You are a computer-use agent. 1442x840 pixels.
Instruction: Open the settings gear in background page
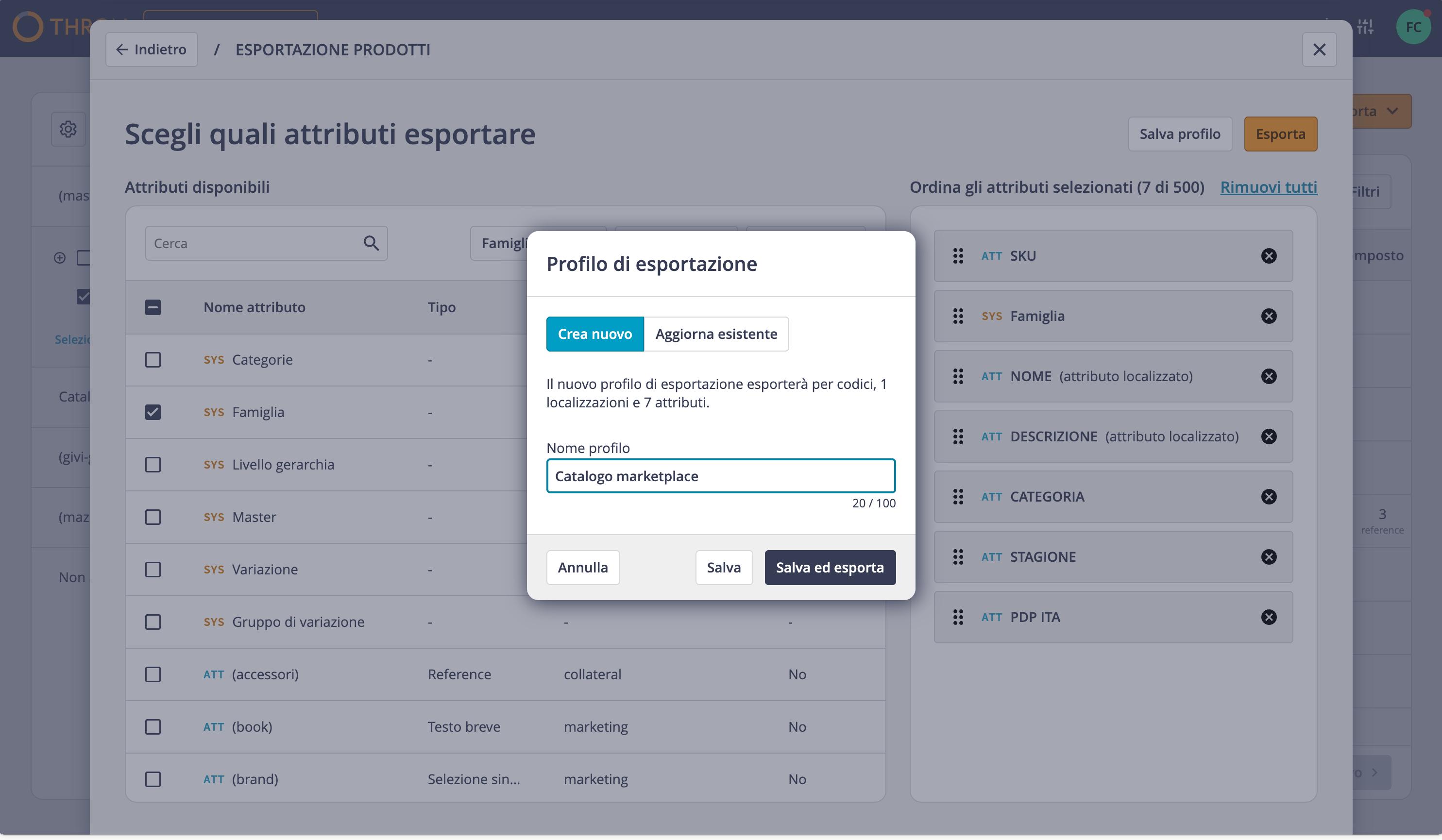[68, 129]
